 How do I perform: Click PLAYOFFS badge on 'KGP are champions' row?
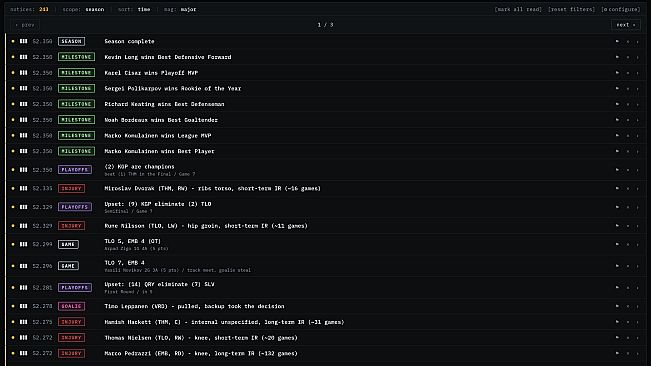pyautogui.click(x=75, y=170)
